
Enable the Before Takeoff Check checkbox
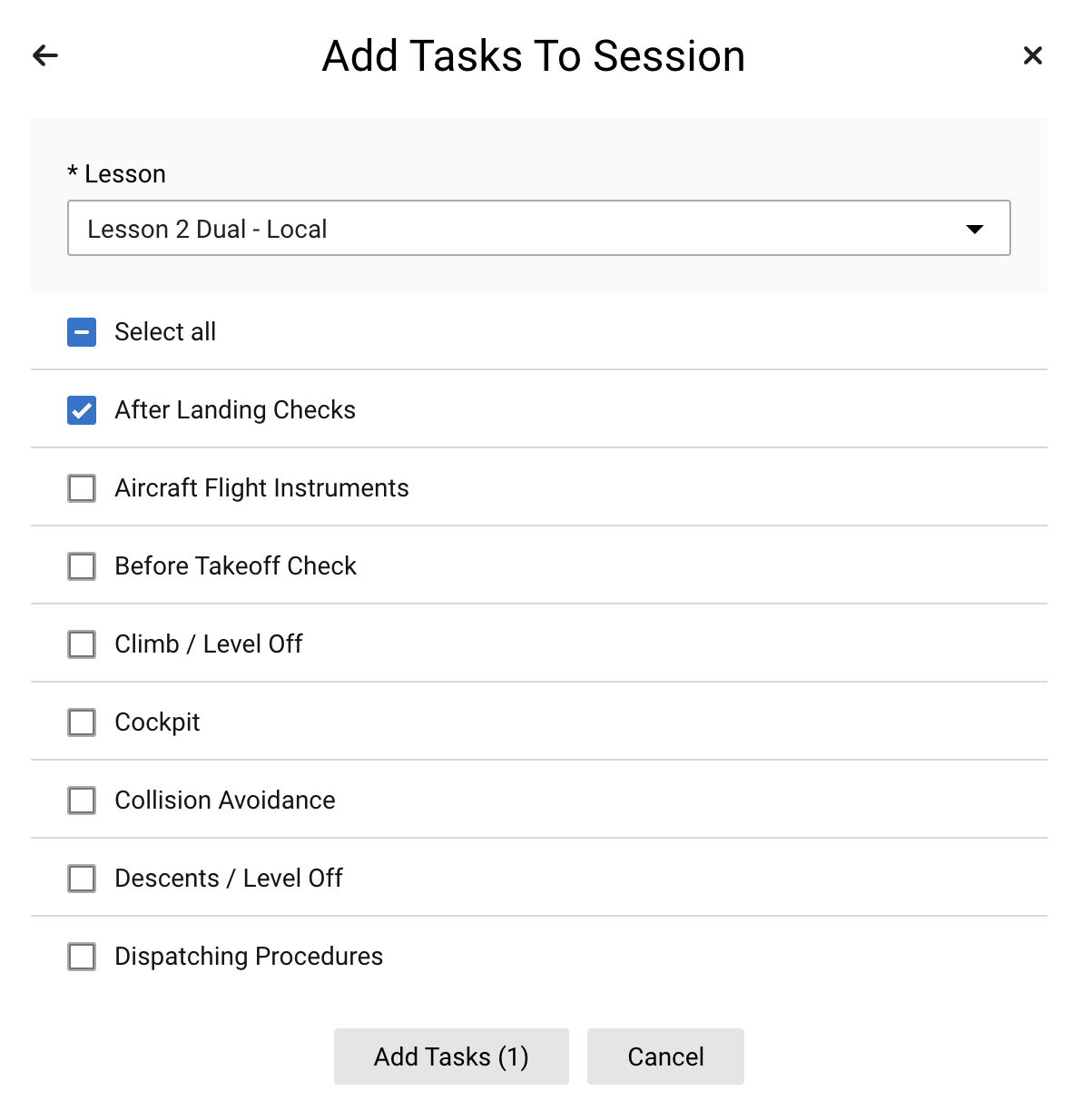(x=82, y=566)
